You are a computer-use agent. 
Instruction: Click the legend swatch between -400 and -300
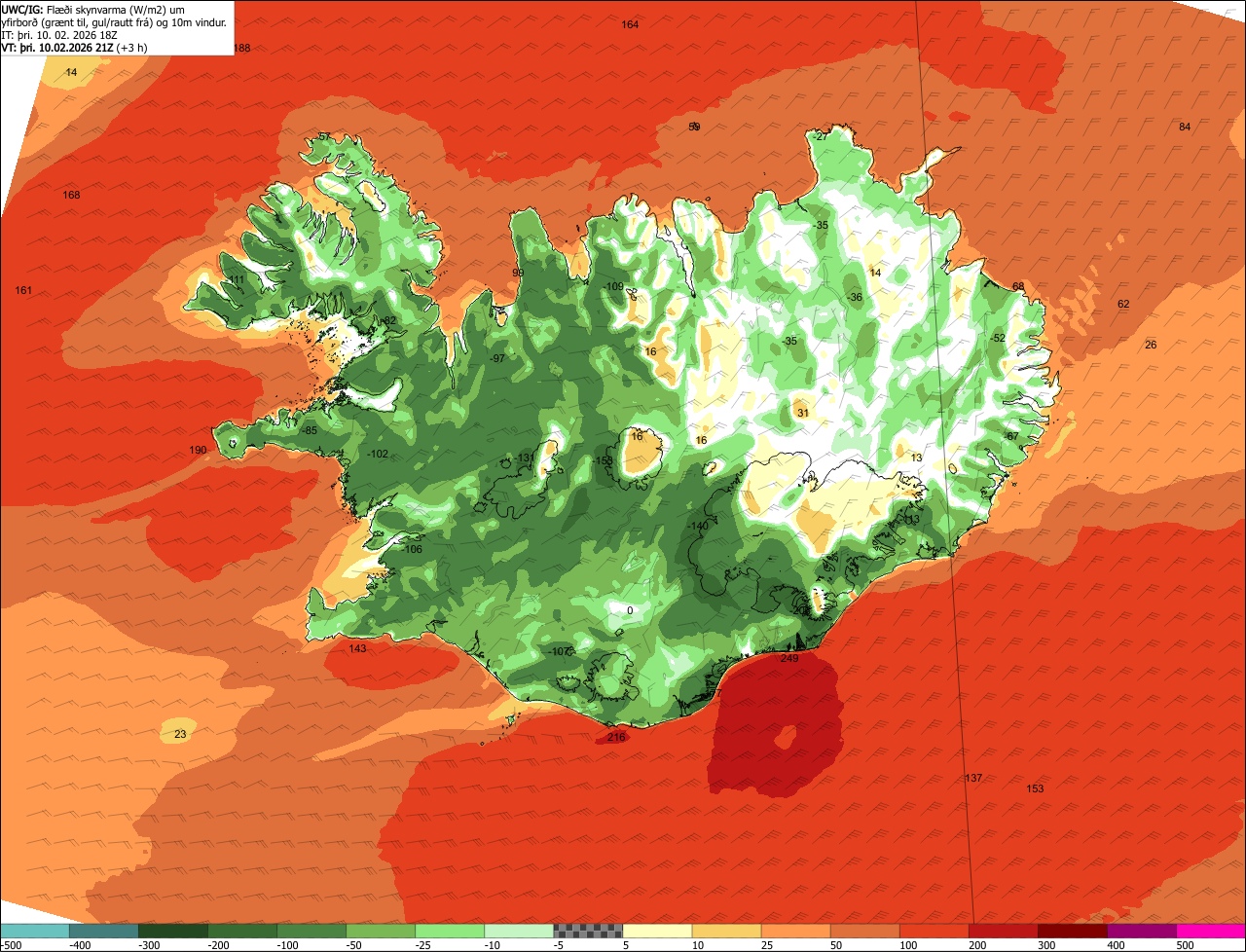click(103, 931)
